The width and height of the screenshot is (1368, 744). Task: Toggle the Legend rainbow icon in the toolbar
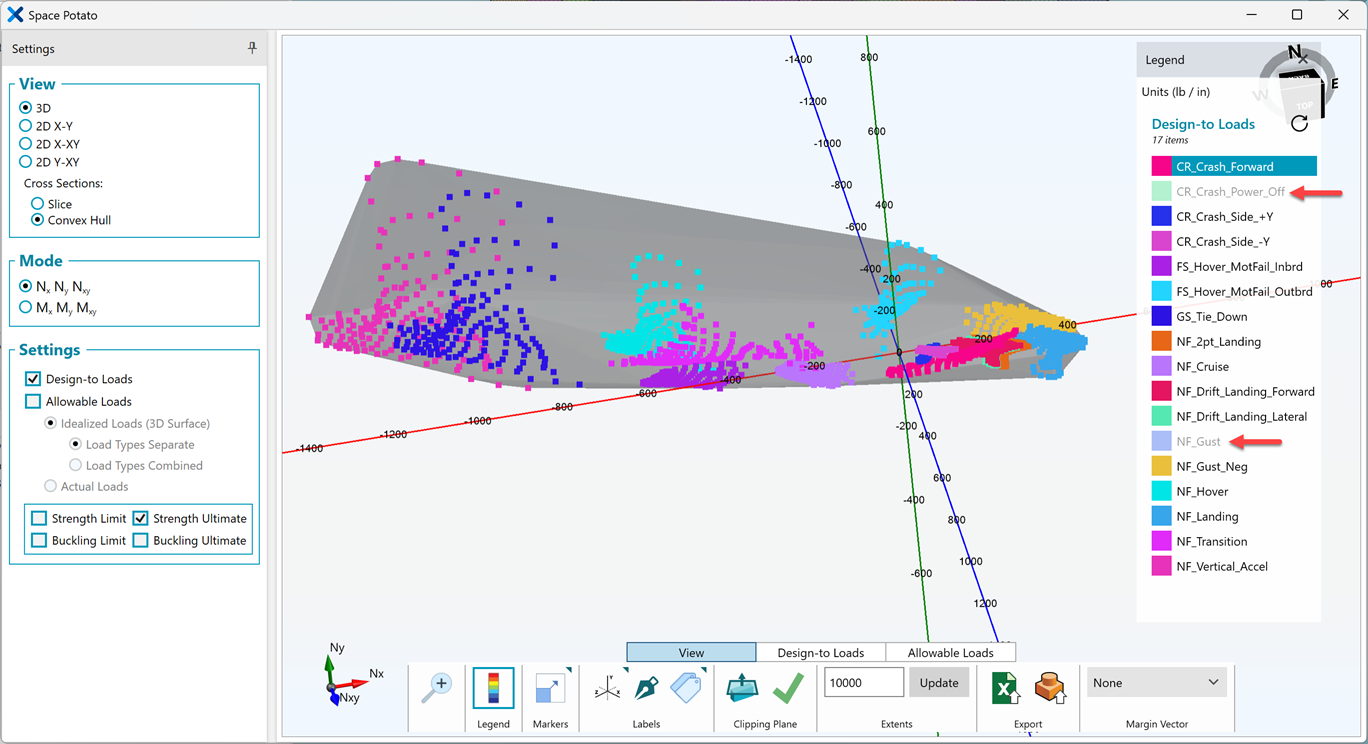[493, 688]
